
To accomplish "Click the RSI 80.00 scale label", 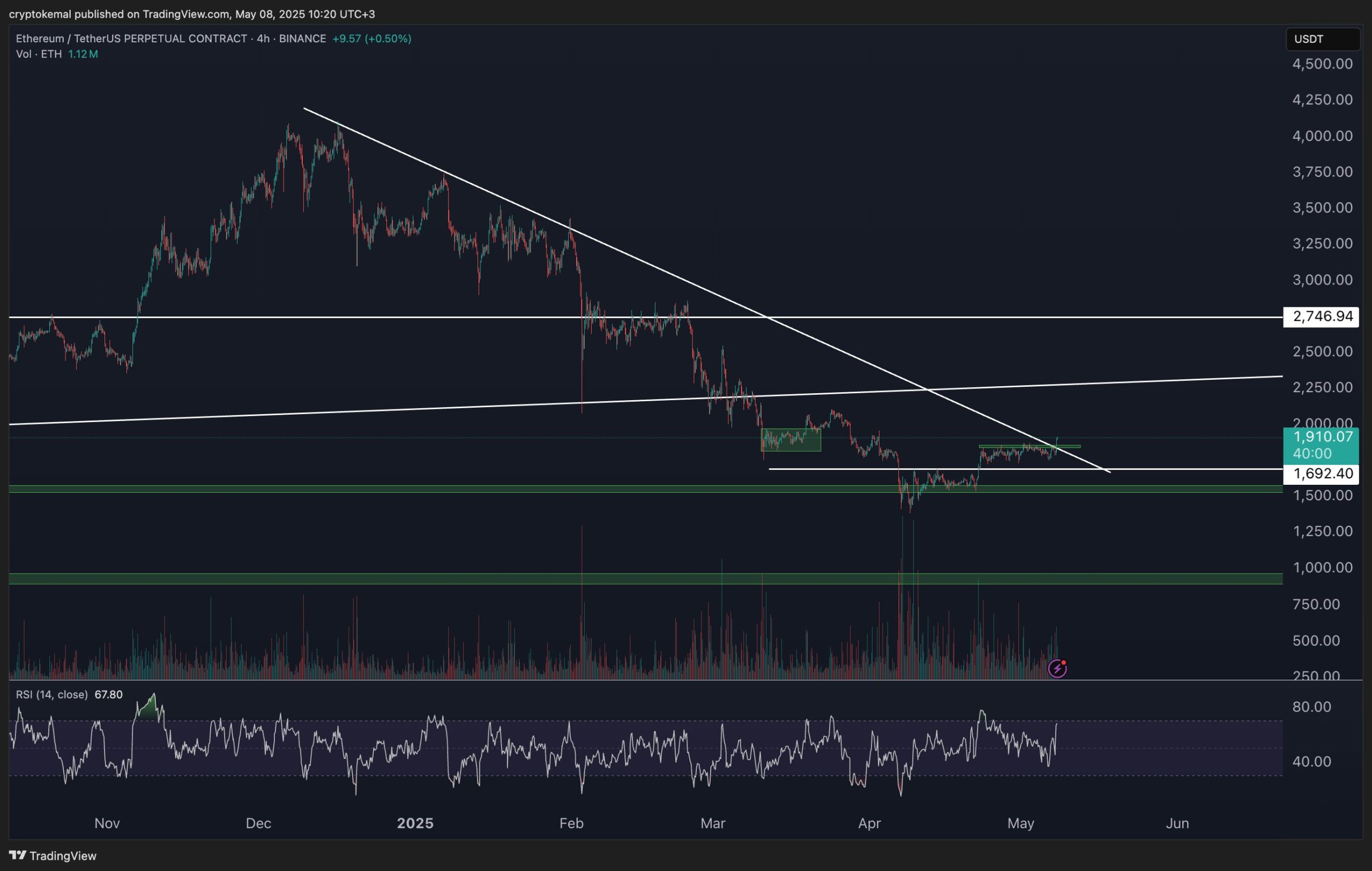I will [1311, 707].
